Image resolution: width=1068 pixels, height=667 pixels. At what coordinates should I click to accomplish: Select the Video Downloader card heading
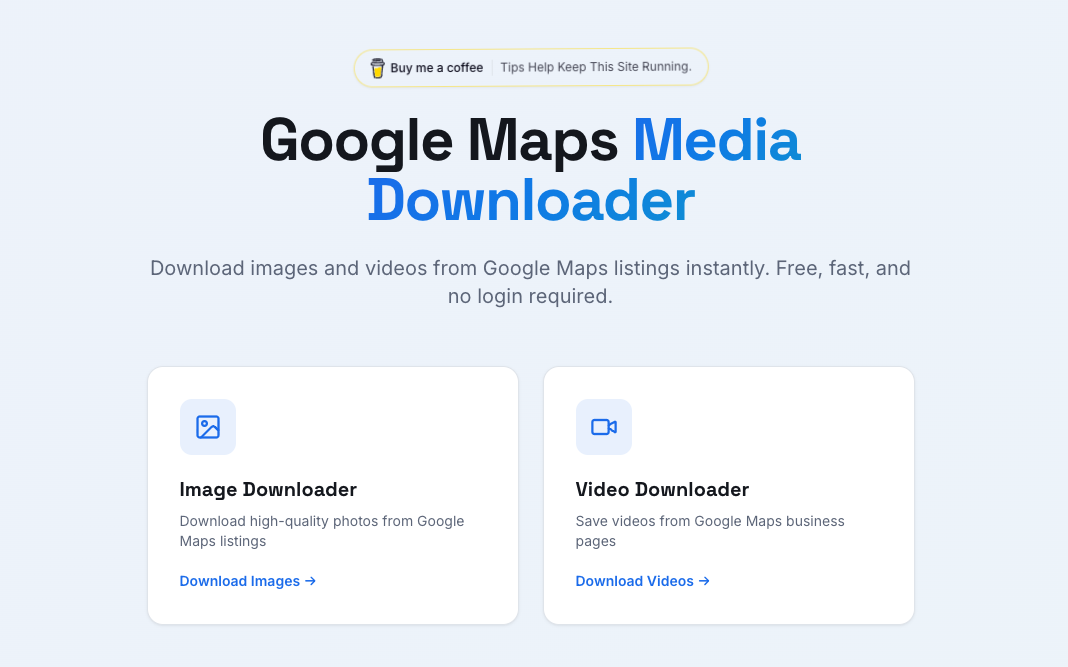coord(662,489)
